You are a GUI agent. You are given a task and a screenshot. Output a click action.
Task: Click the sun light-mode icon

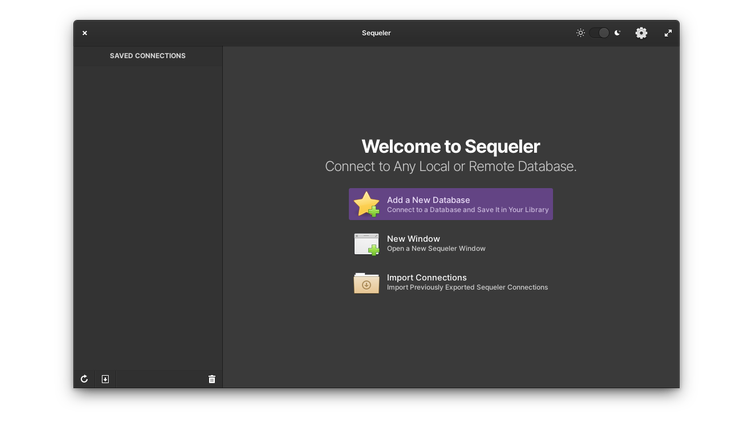580,33
